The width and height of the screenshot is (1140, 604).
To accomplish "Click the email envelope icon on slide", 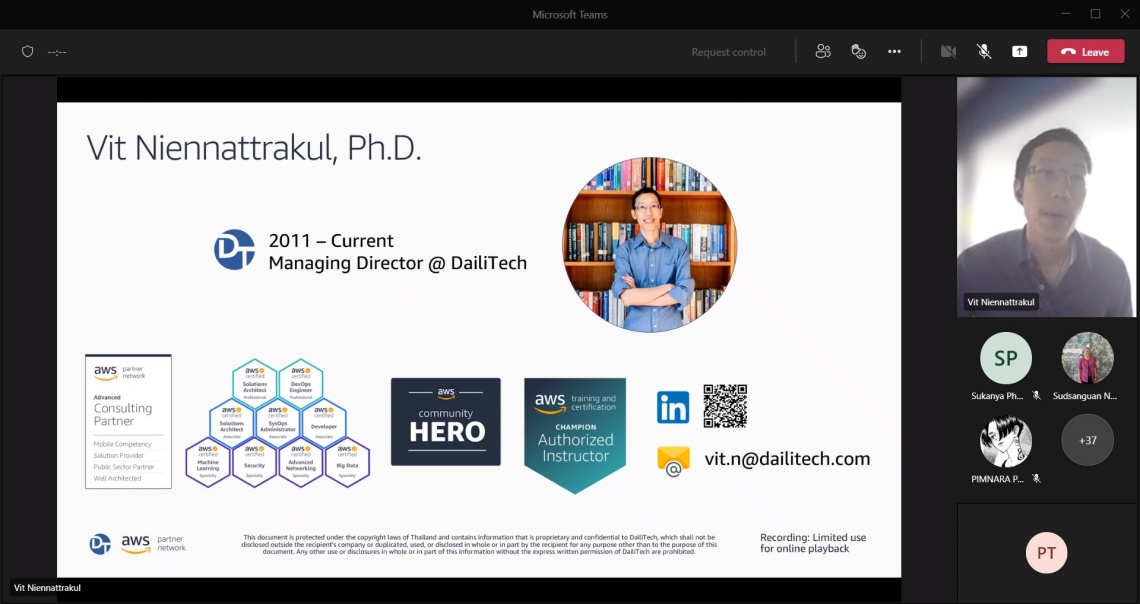I will point(673,460).
